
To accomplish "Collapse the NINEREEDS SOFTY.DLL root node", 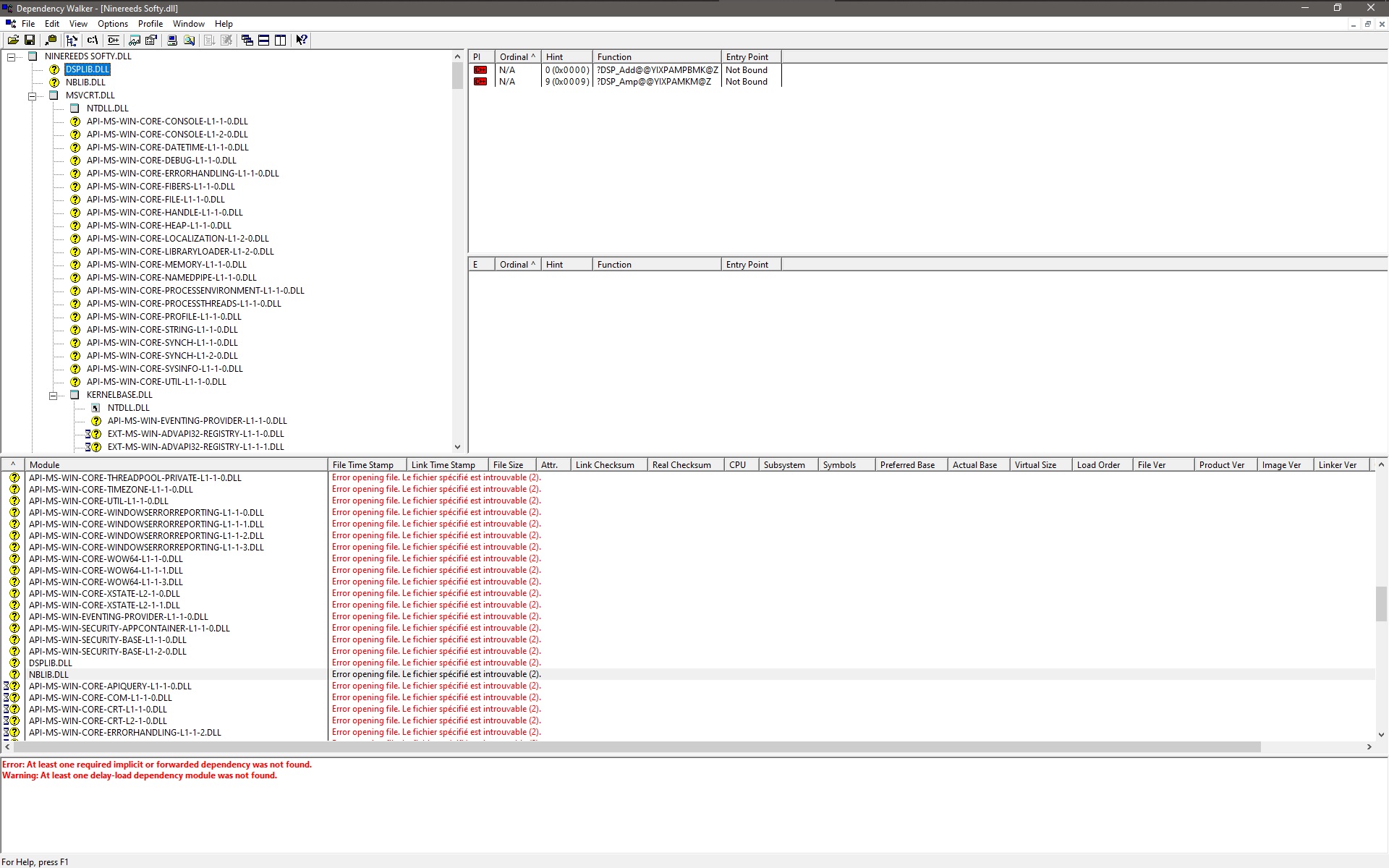I will pos(11,56).
